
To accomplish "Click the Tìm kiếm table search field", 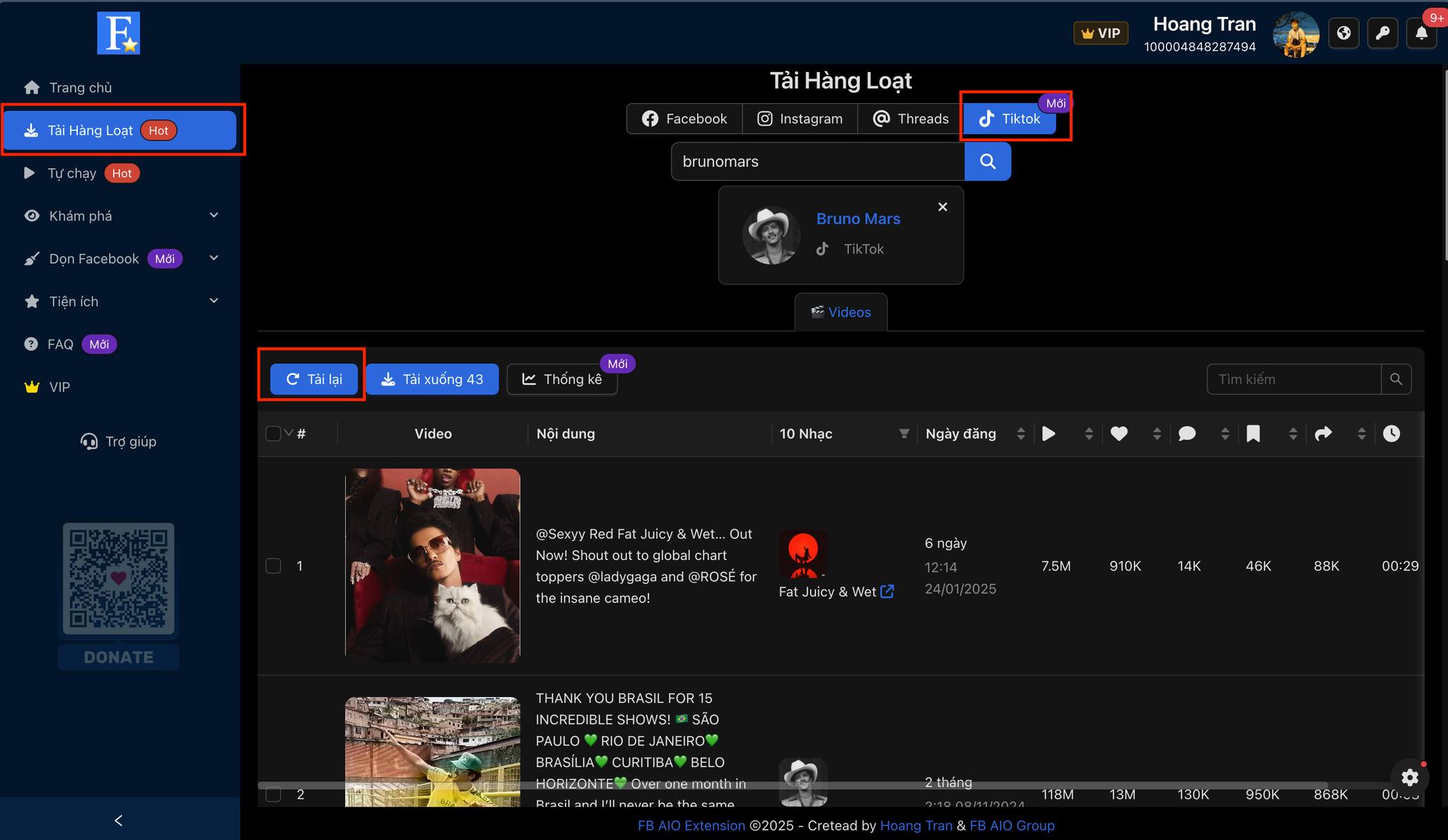I will point(1294,379).
